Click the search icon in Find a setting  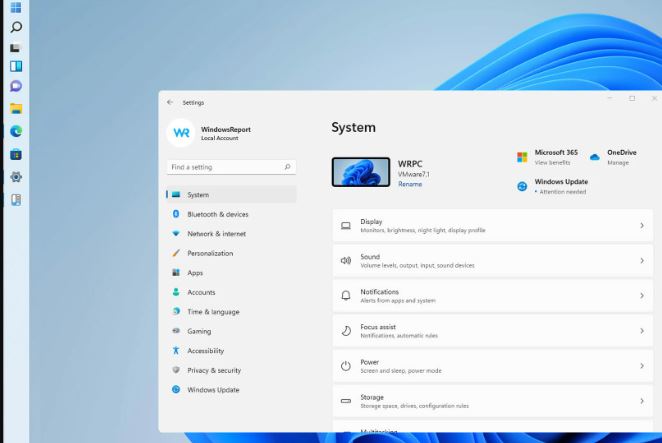click(x=288, y=167)
